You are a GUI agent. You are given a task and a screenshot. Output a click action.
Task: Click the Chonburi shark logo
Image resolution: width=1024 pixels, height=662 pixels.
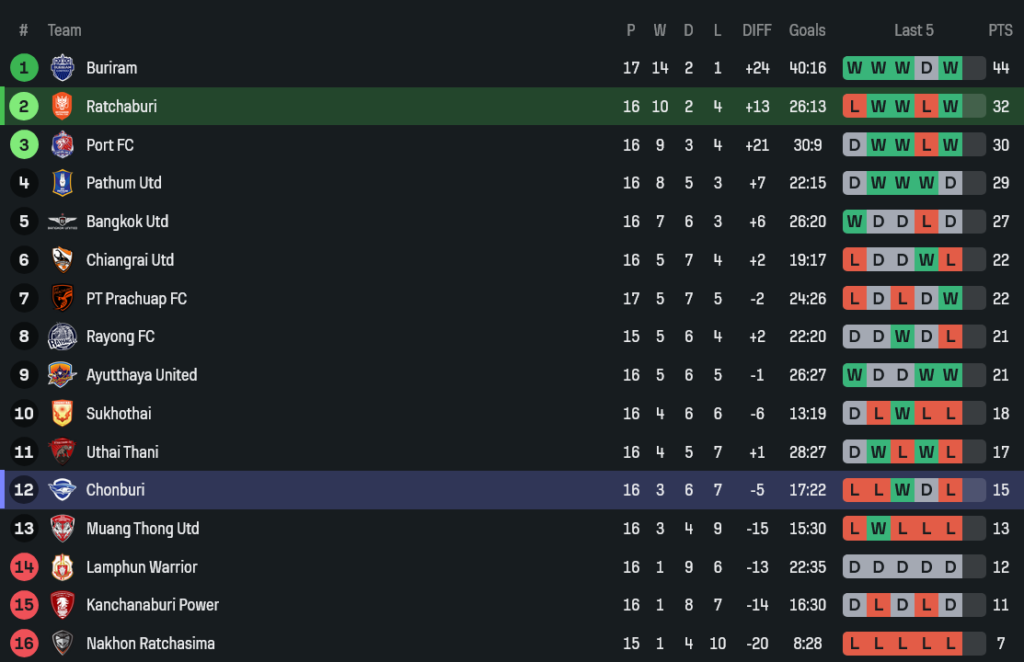62,490
